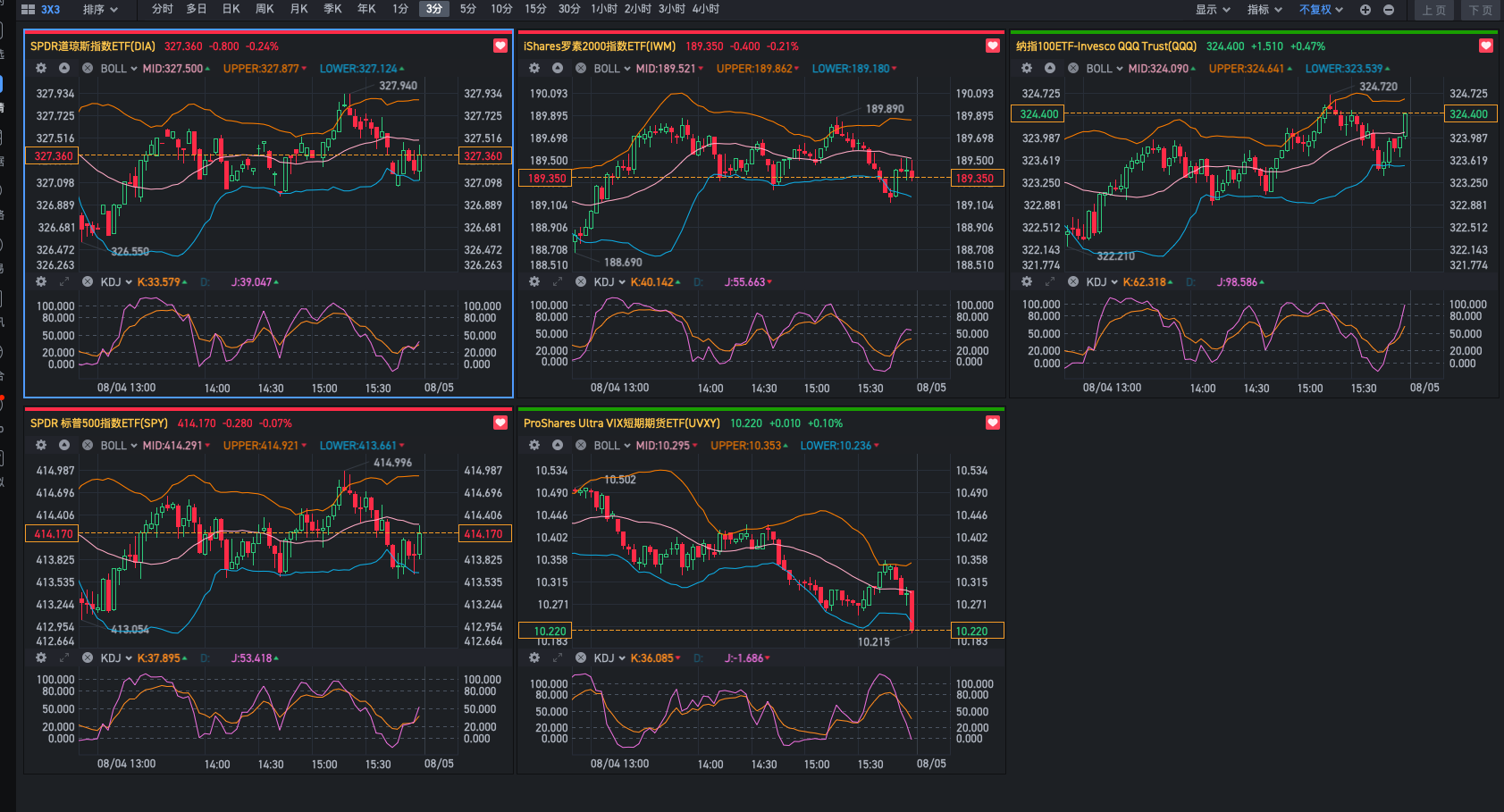Remove KDJ indicator from QQQ chart
This screenshot has height=812, width=1504.
(x=1073, y=282)
